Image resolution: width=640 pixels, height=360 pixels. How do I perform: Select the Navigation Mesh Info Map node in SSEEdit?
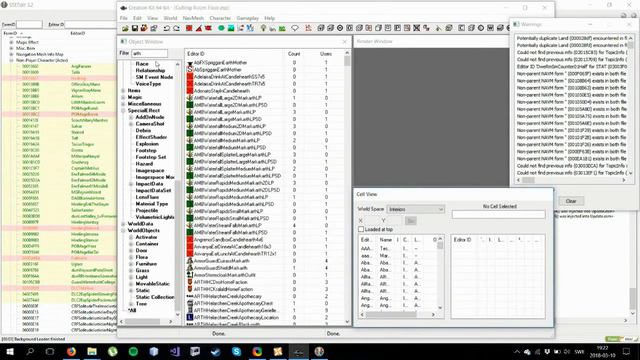tap(40, 54)
